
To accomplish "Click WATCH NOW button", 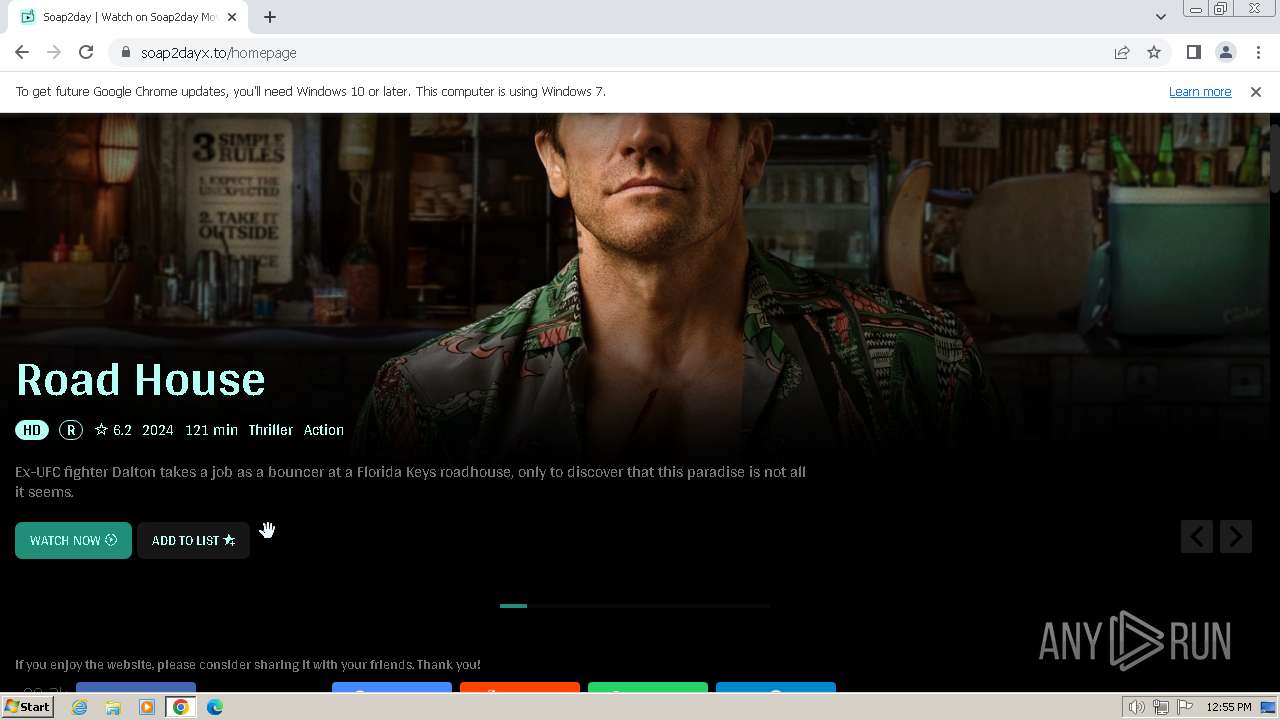I will [x=73, y=540].
